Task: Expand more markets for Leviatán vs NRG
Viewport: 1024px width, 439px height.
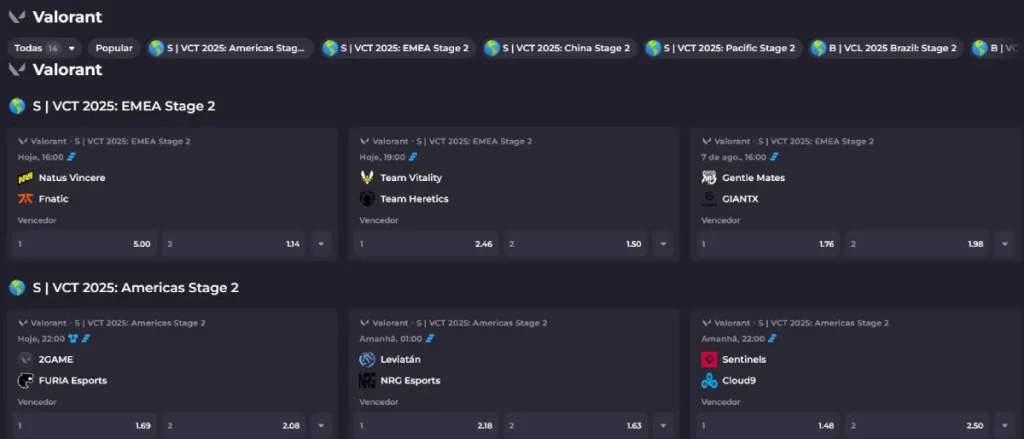Action: click(663, 426)
